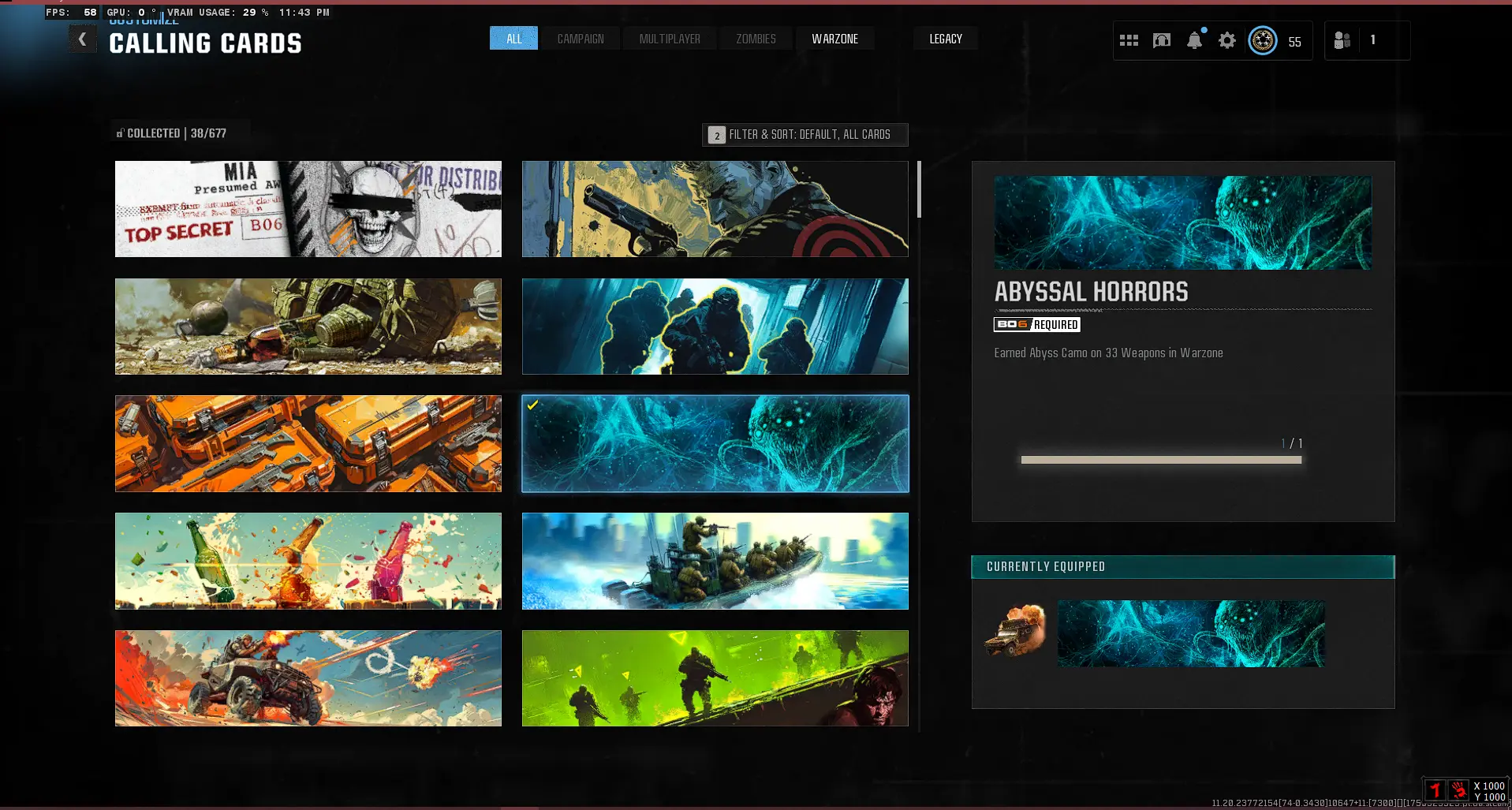Click the red handprint overlay icon

1458,789
